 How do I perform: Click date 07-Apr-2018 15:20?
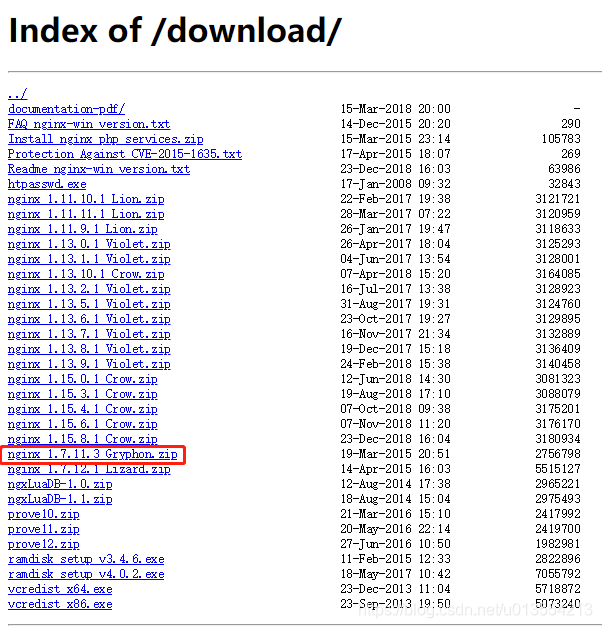pos(395,274)
